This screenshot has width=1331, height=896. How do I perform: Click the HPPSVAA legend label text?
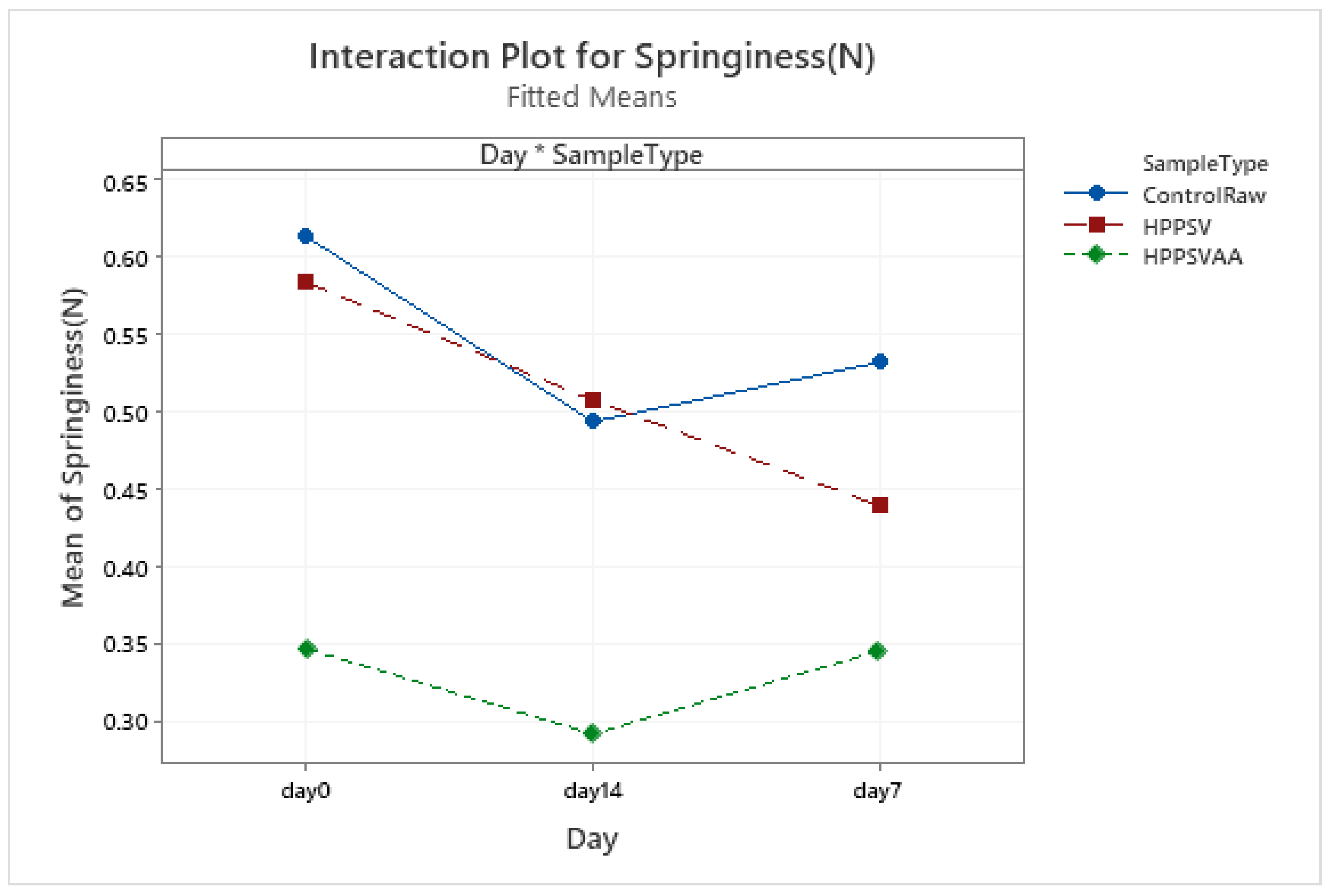tap(1192, 256)
